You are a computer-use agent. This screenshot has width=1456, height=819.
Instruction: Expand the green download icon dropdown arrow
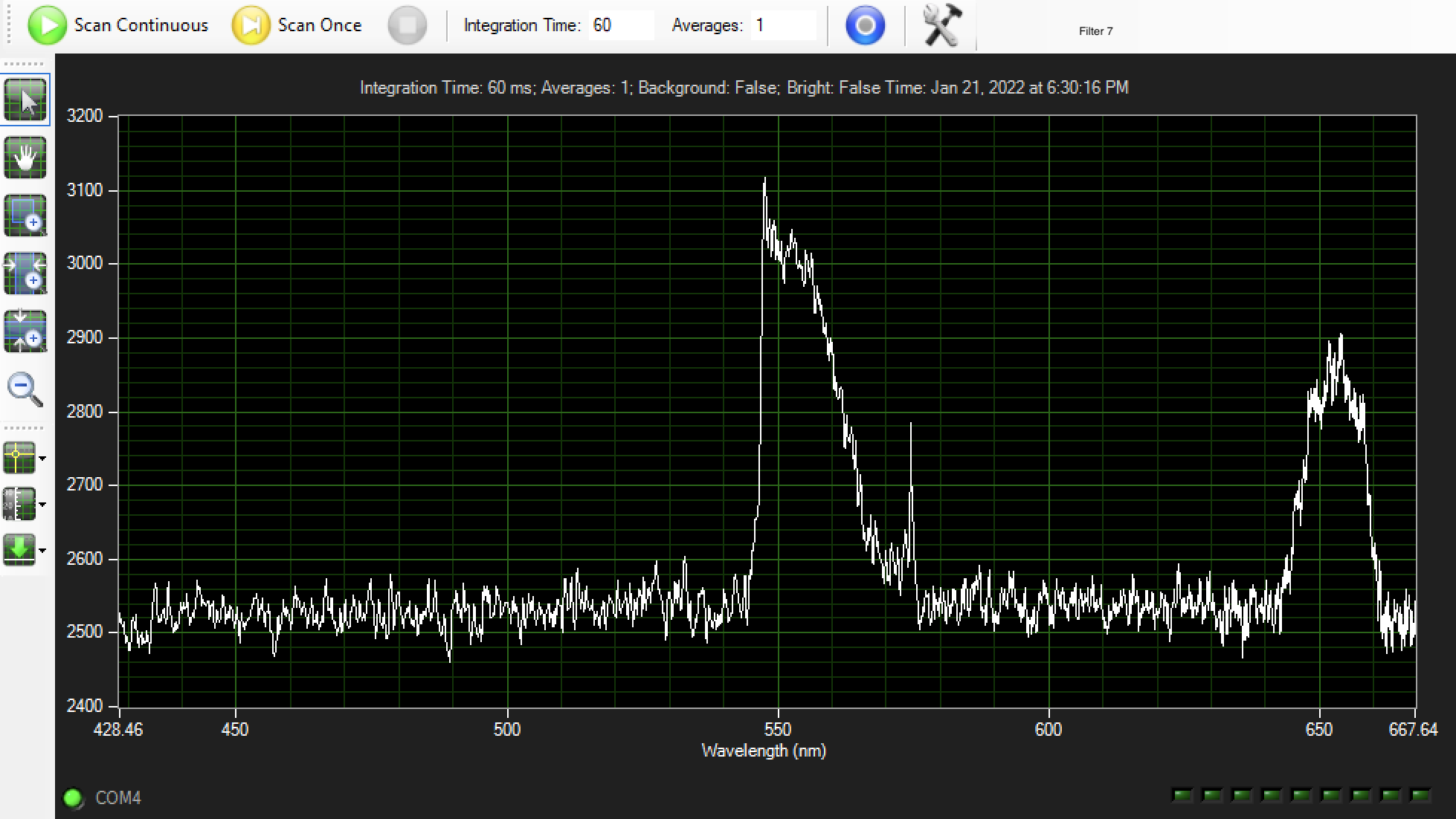pyautogui.click(x=42, y=551)
